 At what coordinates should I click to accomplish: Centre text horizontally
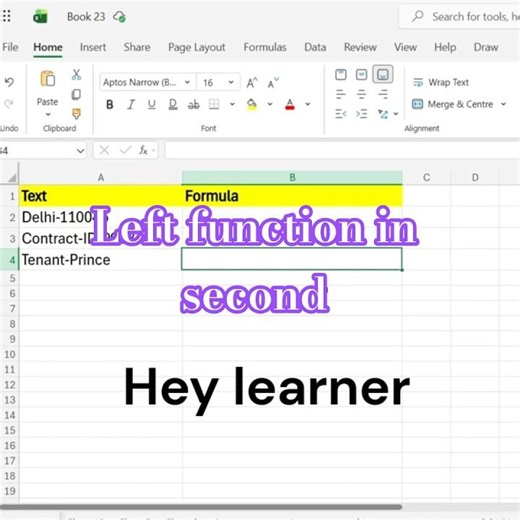pos(362,95)
